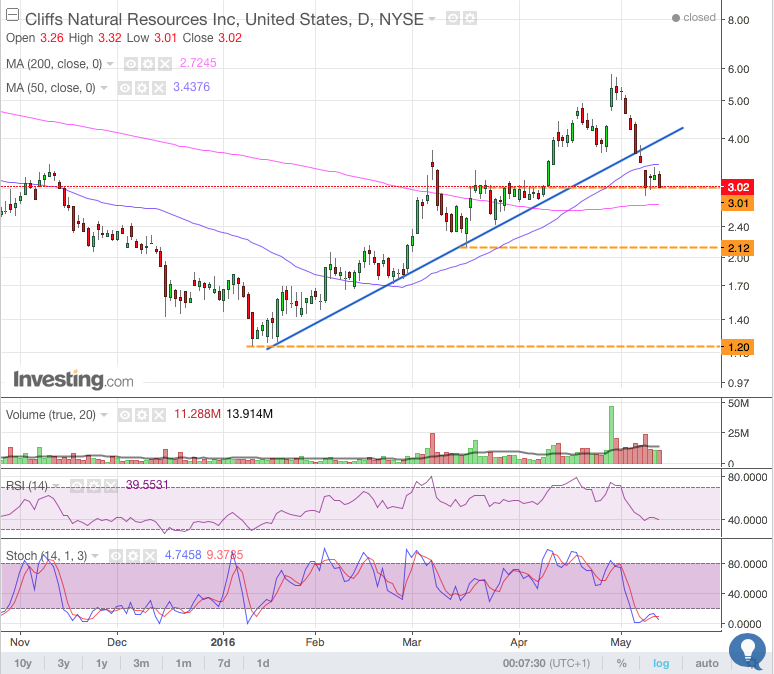Select the orange 3.01 price level label
The height and width of the screenshot is (674, 774).
click(737, 203)
